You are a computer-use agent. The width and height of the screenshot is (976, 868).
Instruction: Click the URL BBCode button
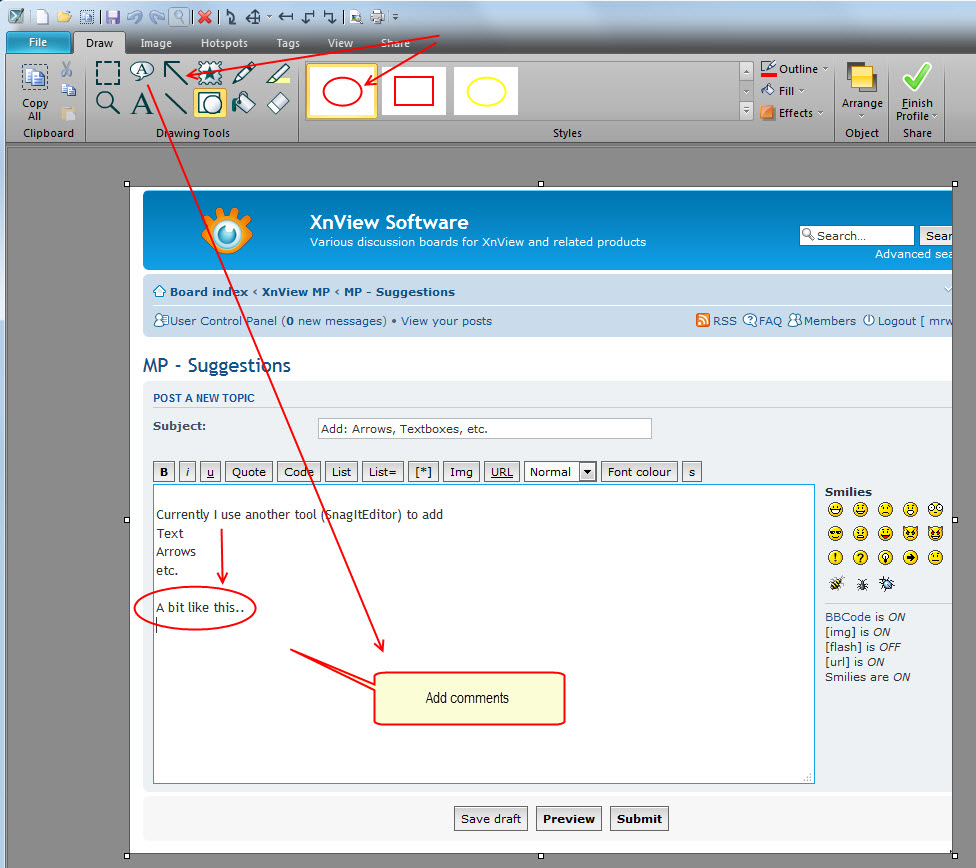pyautogui.click(x=502, y=472)
